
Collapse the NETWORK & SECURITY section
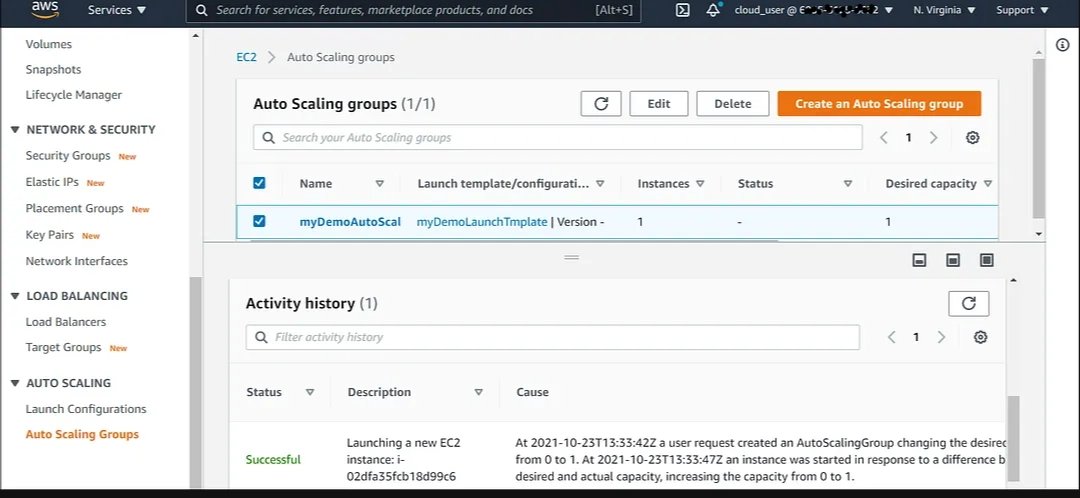click(15, 129)
